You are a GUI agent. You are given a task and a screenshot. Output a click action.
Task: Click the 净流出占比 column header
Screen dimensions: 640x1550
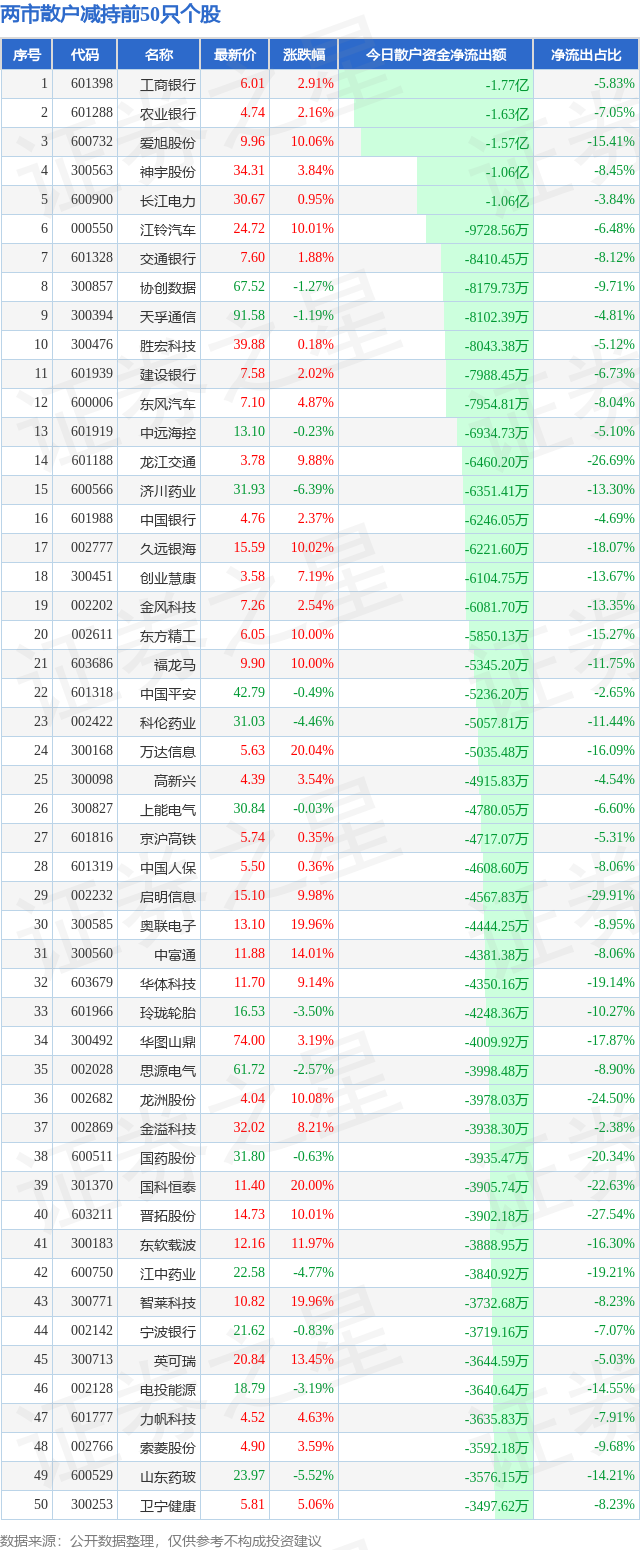(x=586, y=55)
